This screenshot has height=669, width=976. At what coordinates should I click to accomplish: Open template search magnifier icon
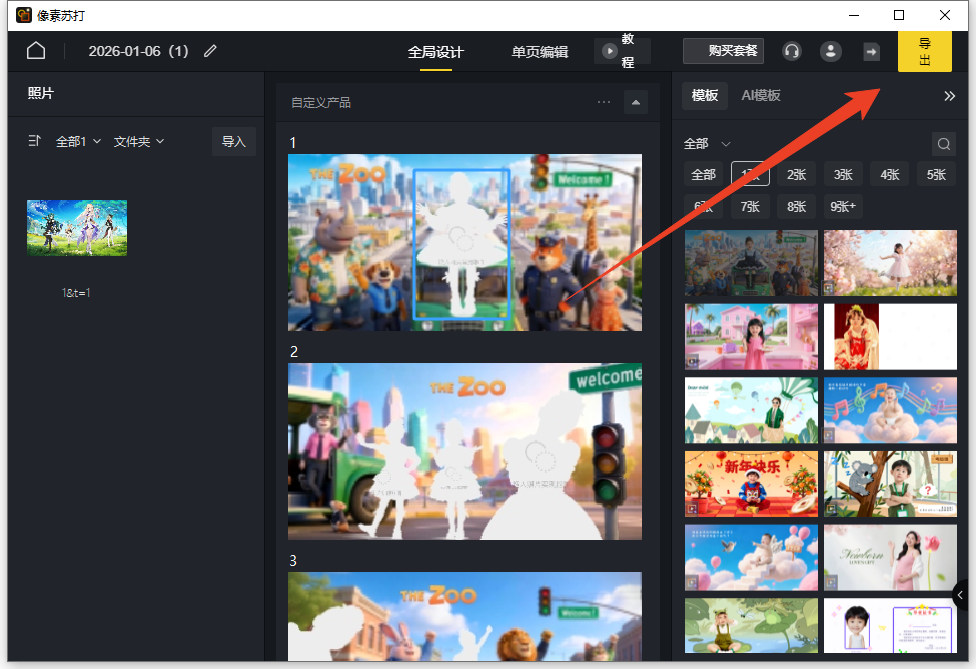point(944,144)
